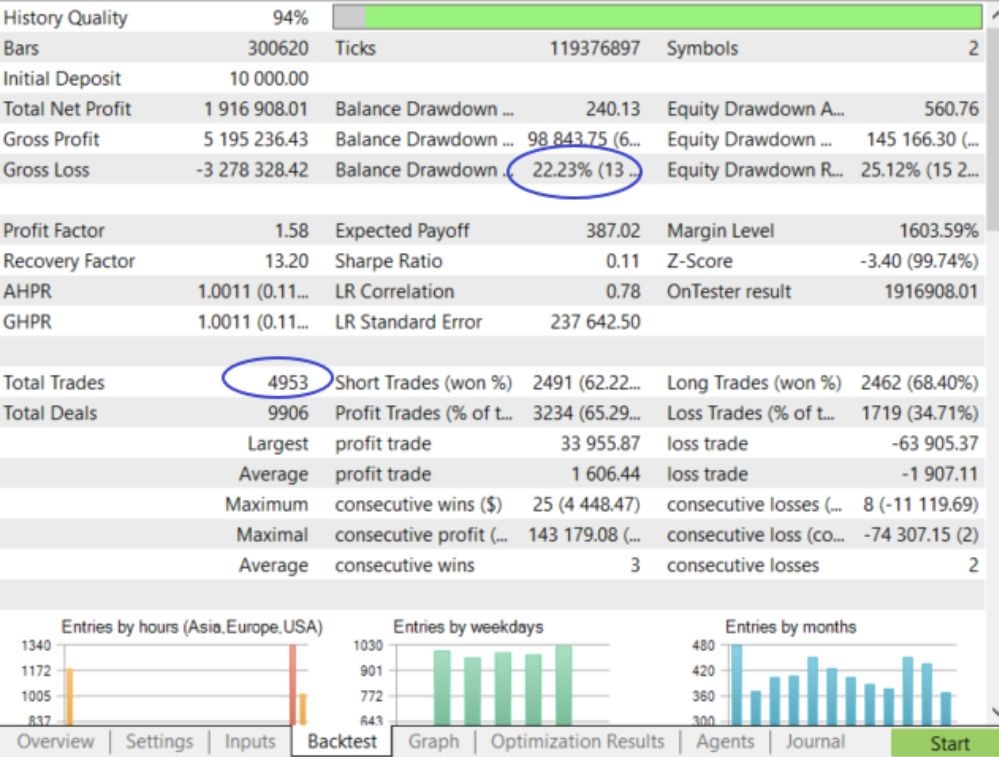Click the Profit Factor value 1.58
Viewport: 999px width, 757px height.
tap(292, 231)
